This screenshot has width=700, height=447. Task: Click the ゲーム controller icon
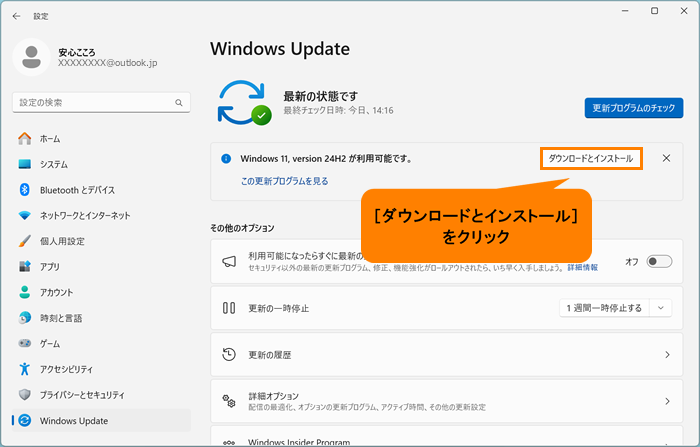pyautogui.click(x=25, y=344)
